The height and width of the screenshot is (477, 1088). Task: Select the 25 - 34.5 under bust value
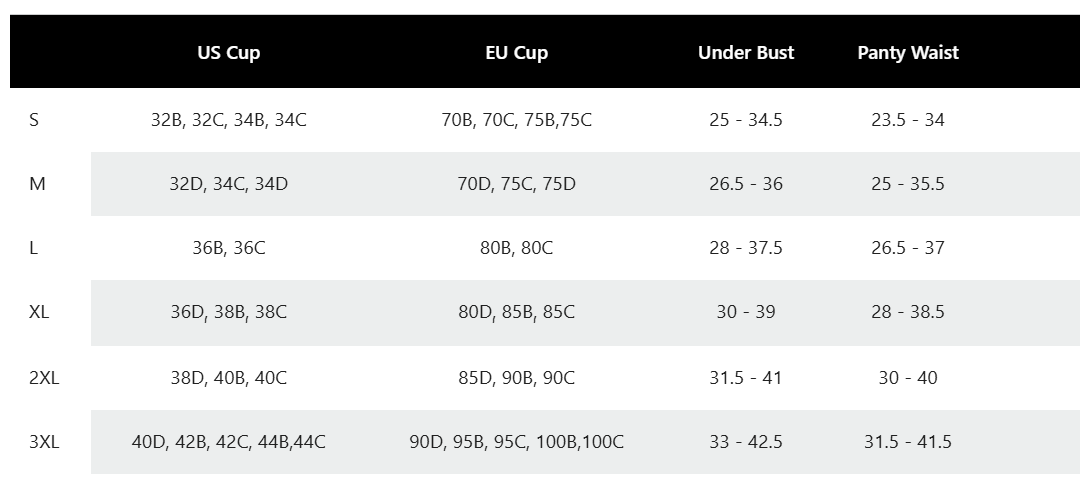(746, 120)
